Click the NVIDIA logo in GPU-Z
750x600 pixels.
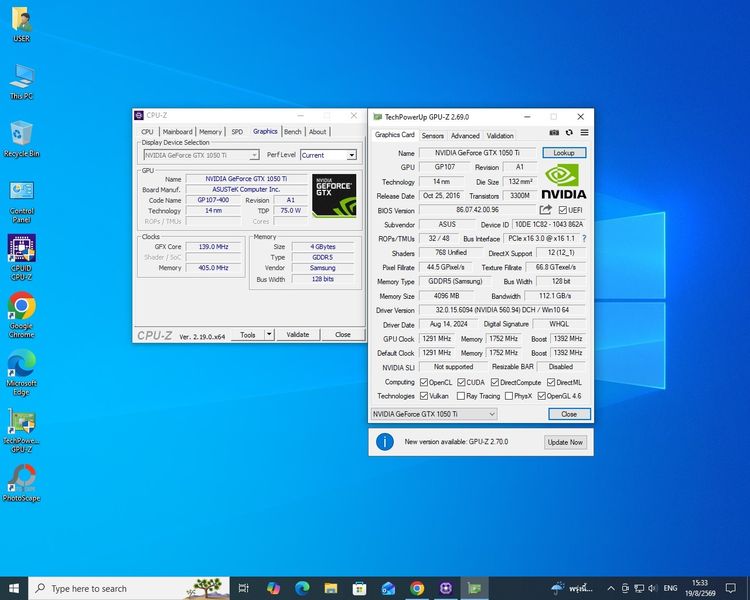pos(563,181)
